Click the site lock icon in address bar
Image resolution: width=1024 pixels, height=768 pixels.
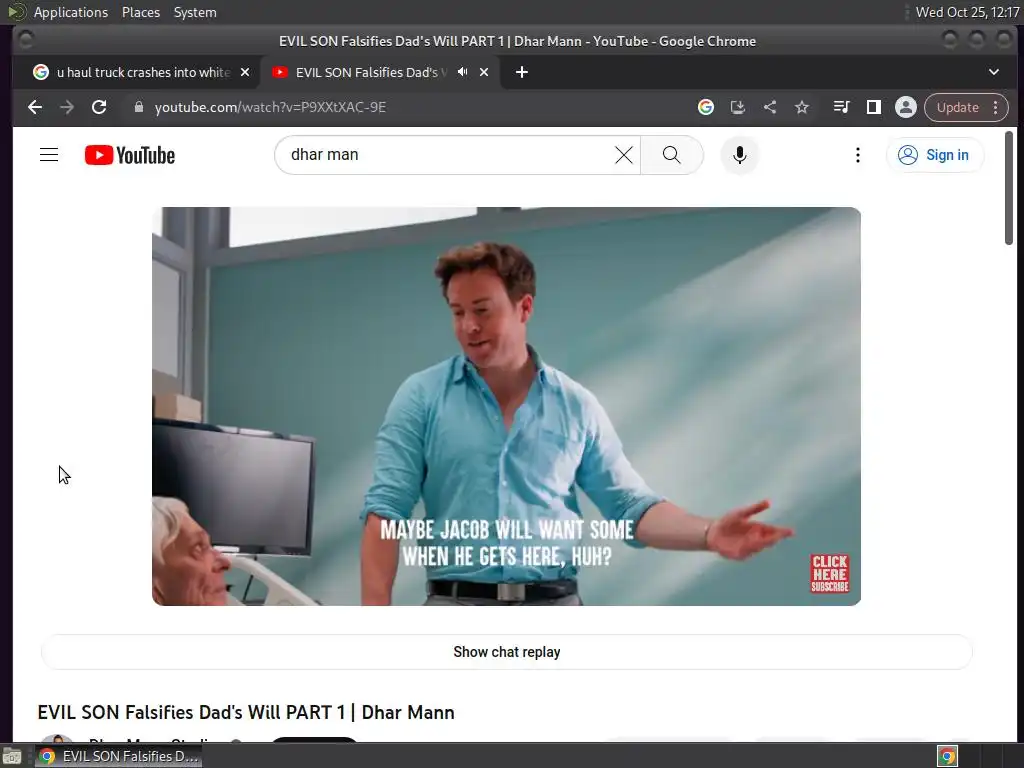[x=138, y=107]
